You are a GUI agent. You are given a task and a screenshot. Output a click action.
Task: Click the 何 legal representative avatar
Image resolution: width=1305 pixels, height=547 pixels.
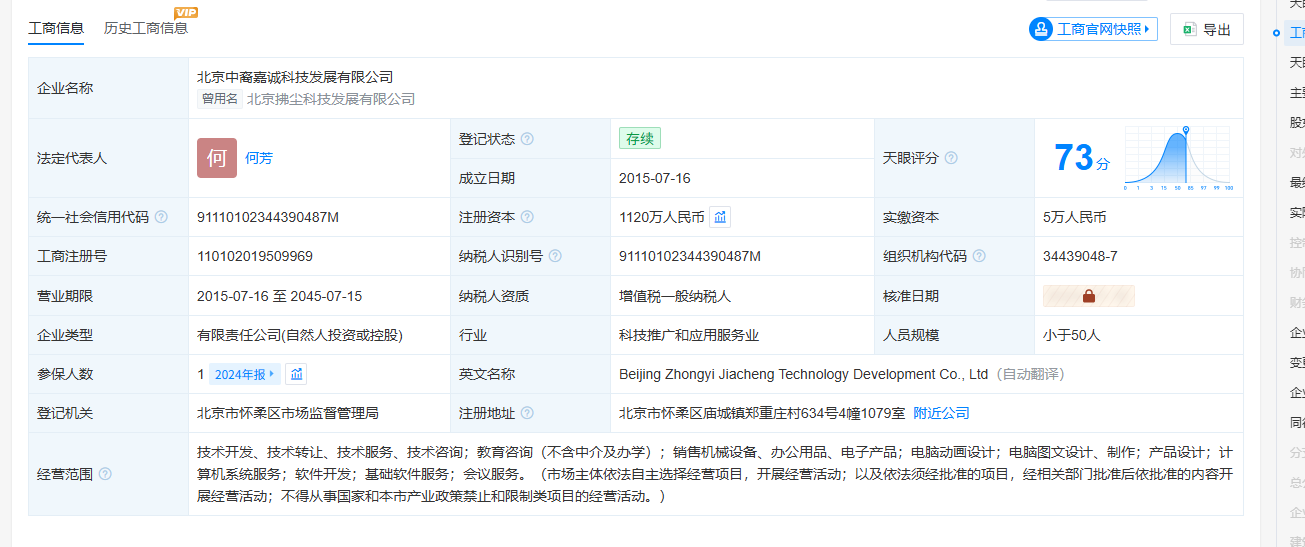tap(217, 158)
